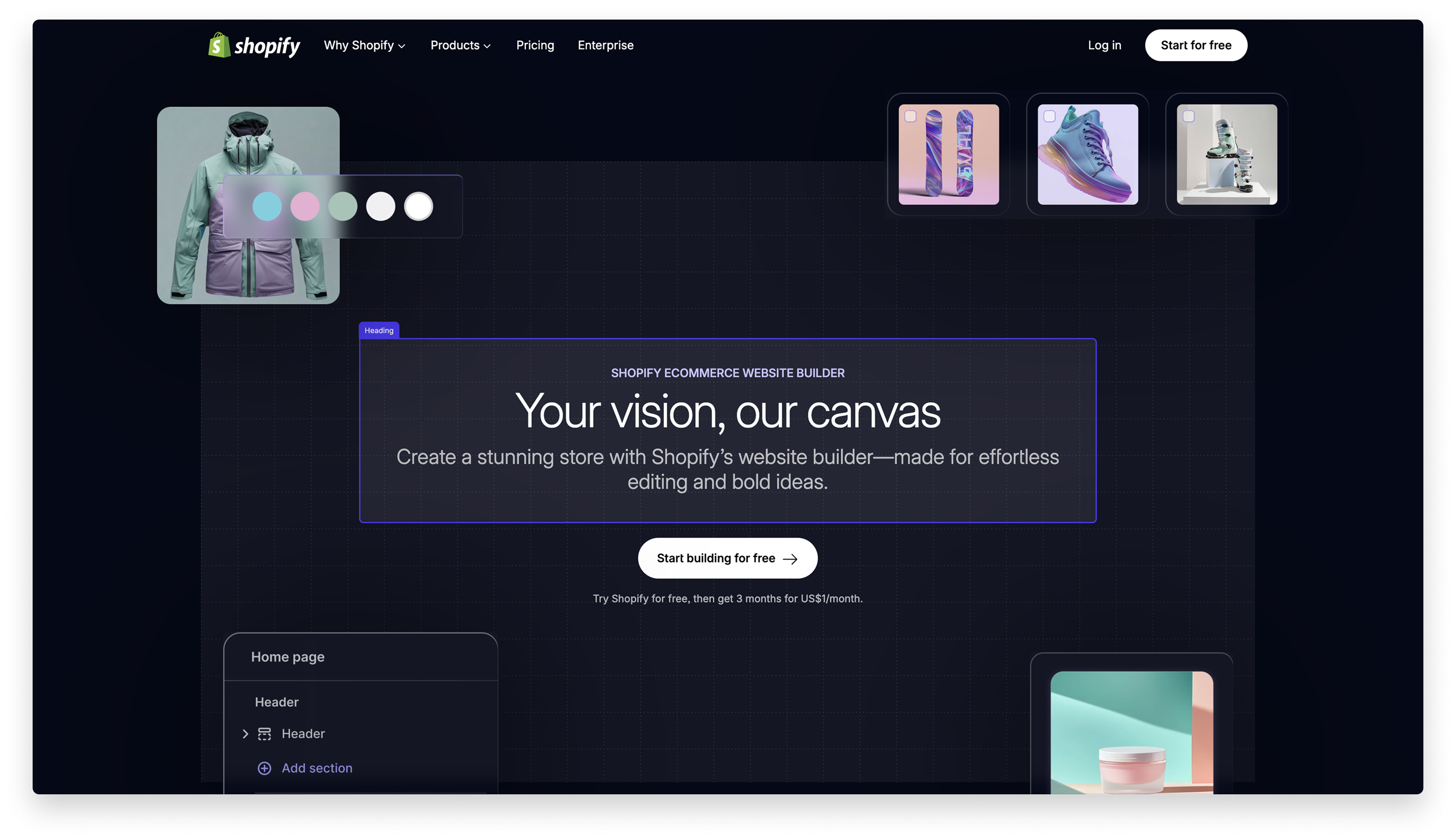Click the Start for free button
Screen dimensions: 1456x840
click(x=1195, y=45)
